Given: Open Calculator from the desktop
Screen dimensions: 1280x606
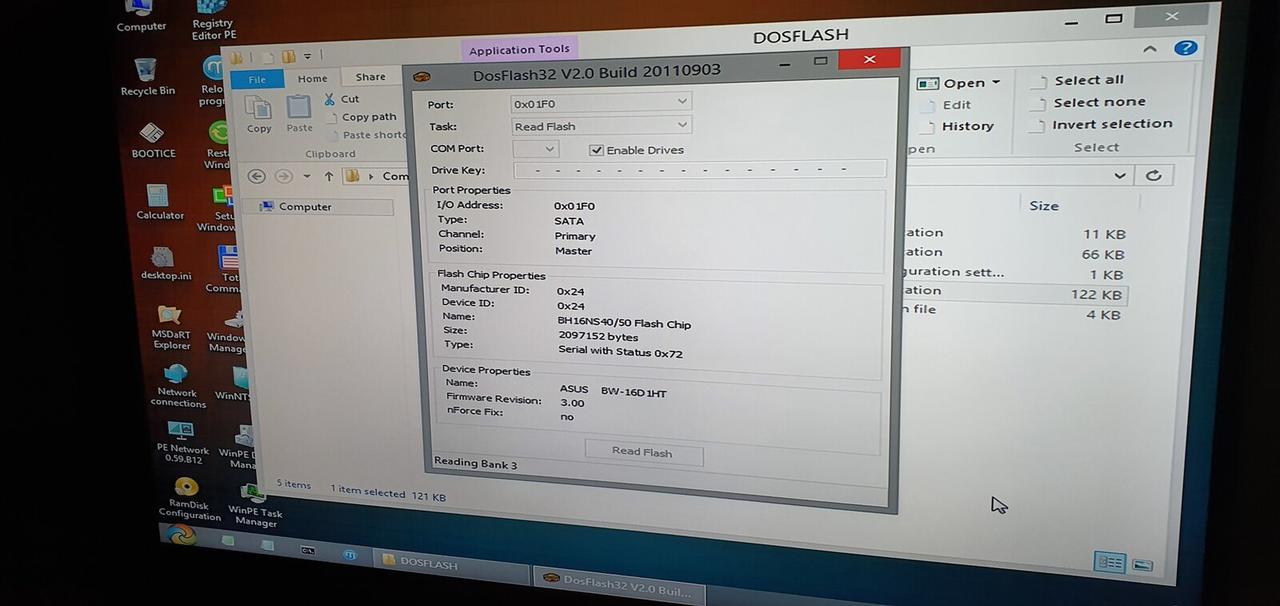Looking at the screenshot, I should click(x=160, y=202).
